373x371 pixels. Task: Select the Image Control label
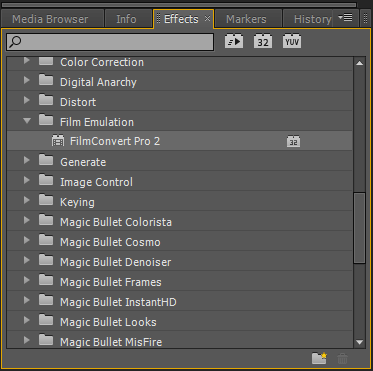click(96, 182)
